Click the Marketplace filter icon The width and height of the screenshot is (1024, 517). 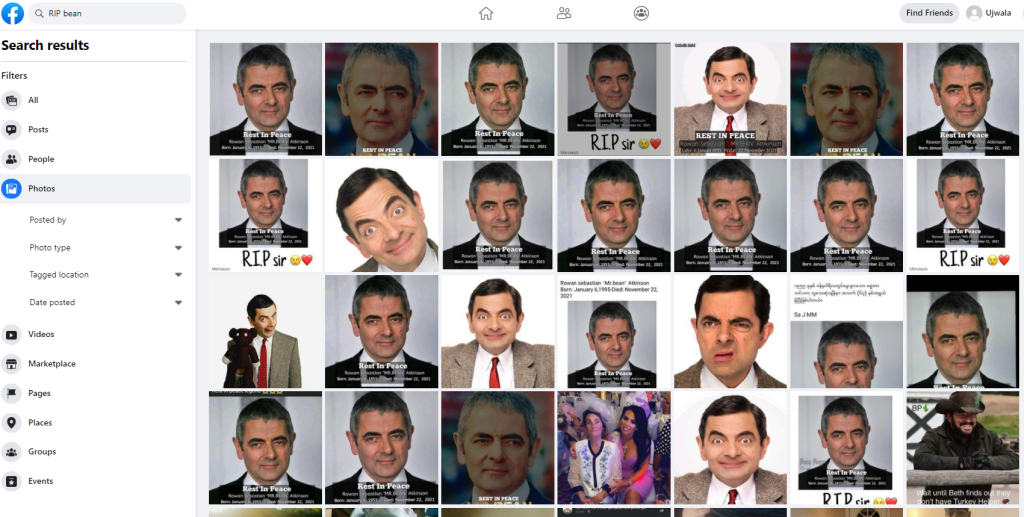point(12,364)
